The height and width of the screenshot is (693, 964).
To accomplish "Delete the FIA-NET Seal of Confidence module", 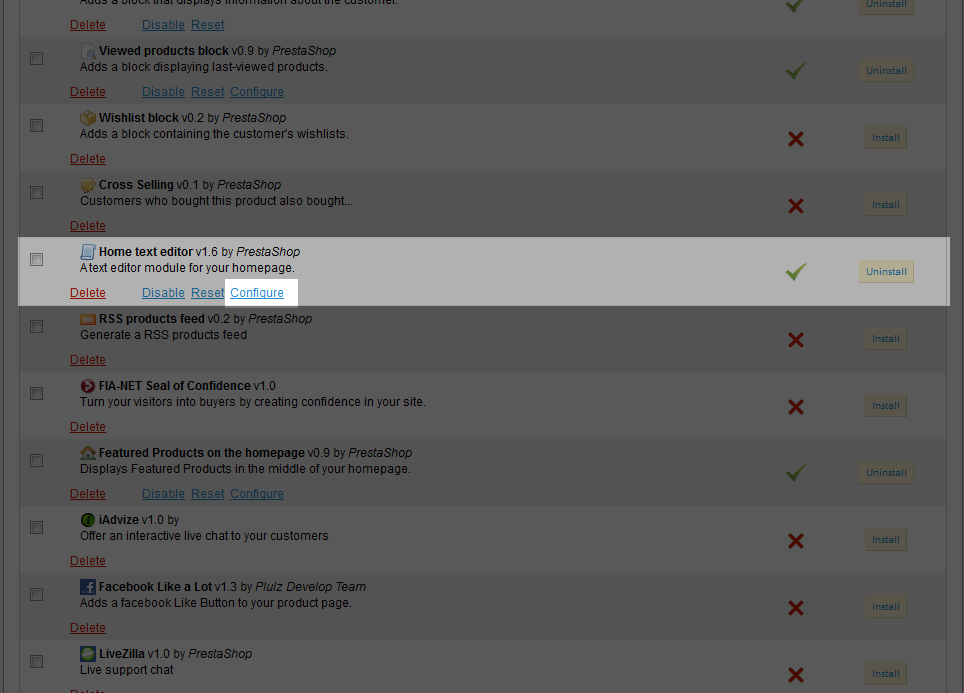I will (x=88, y=427).
